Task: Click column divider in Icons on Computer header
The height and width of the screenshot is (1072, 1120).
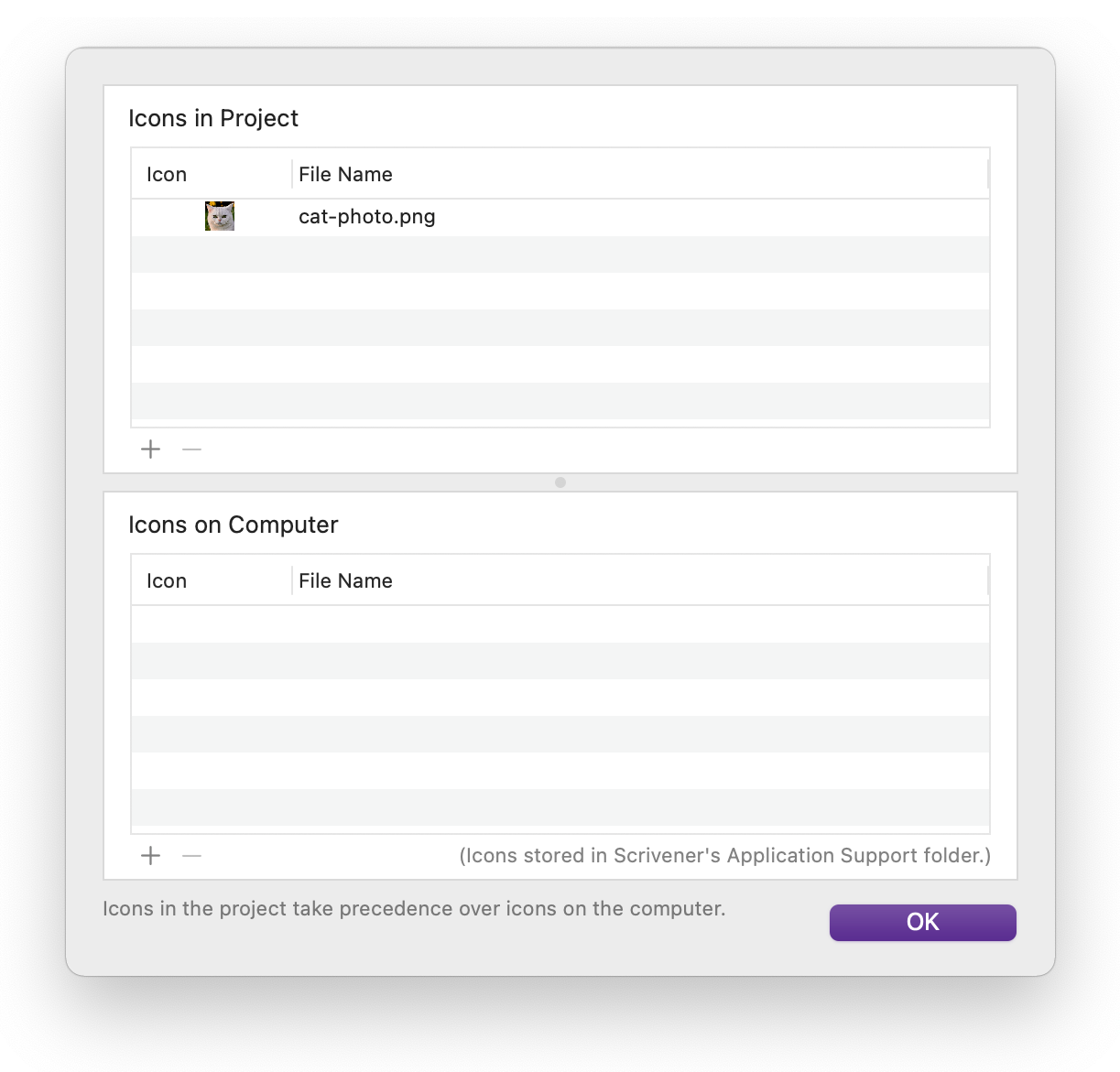Action: (292, 580)
